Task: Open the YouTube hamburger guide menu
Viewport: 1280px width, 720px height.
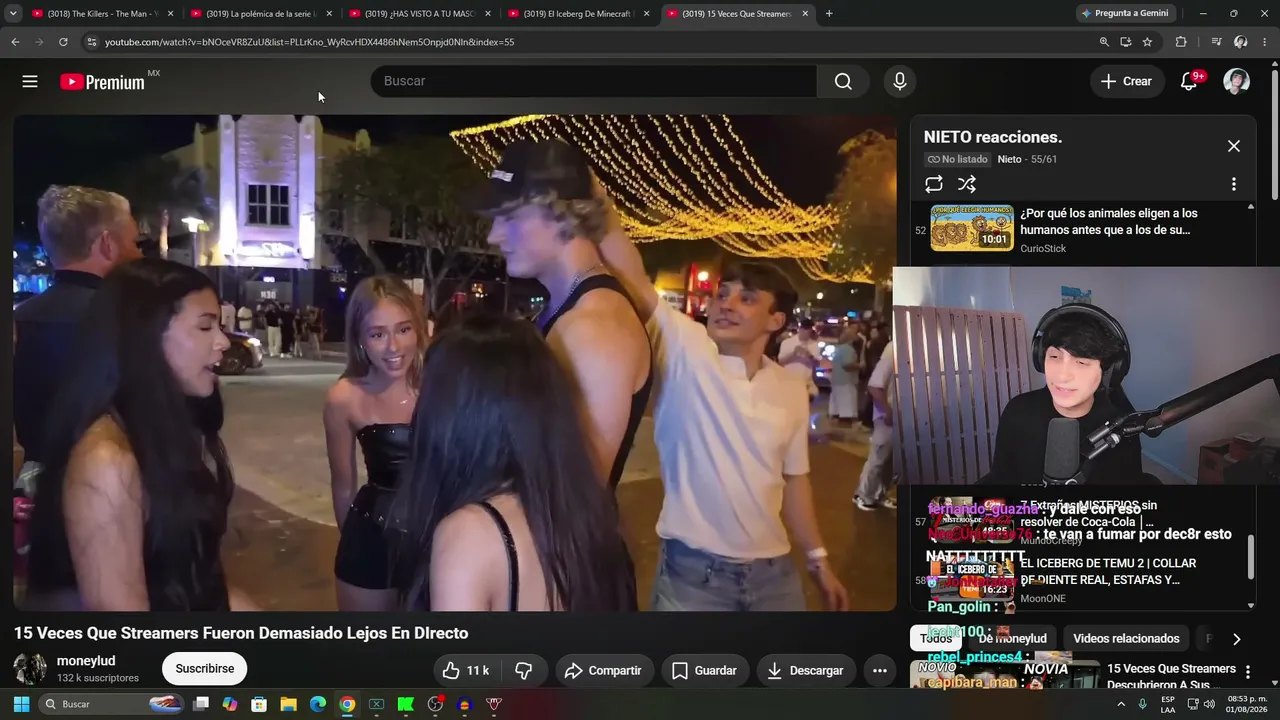Action: click(x=30, y=81)
